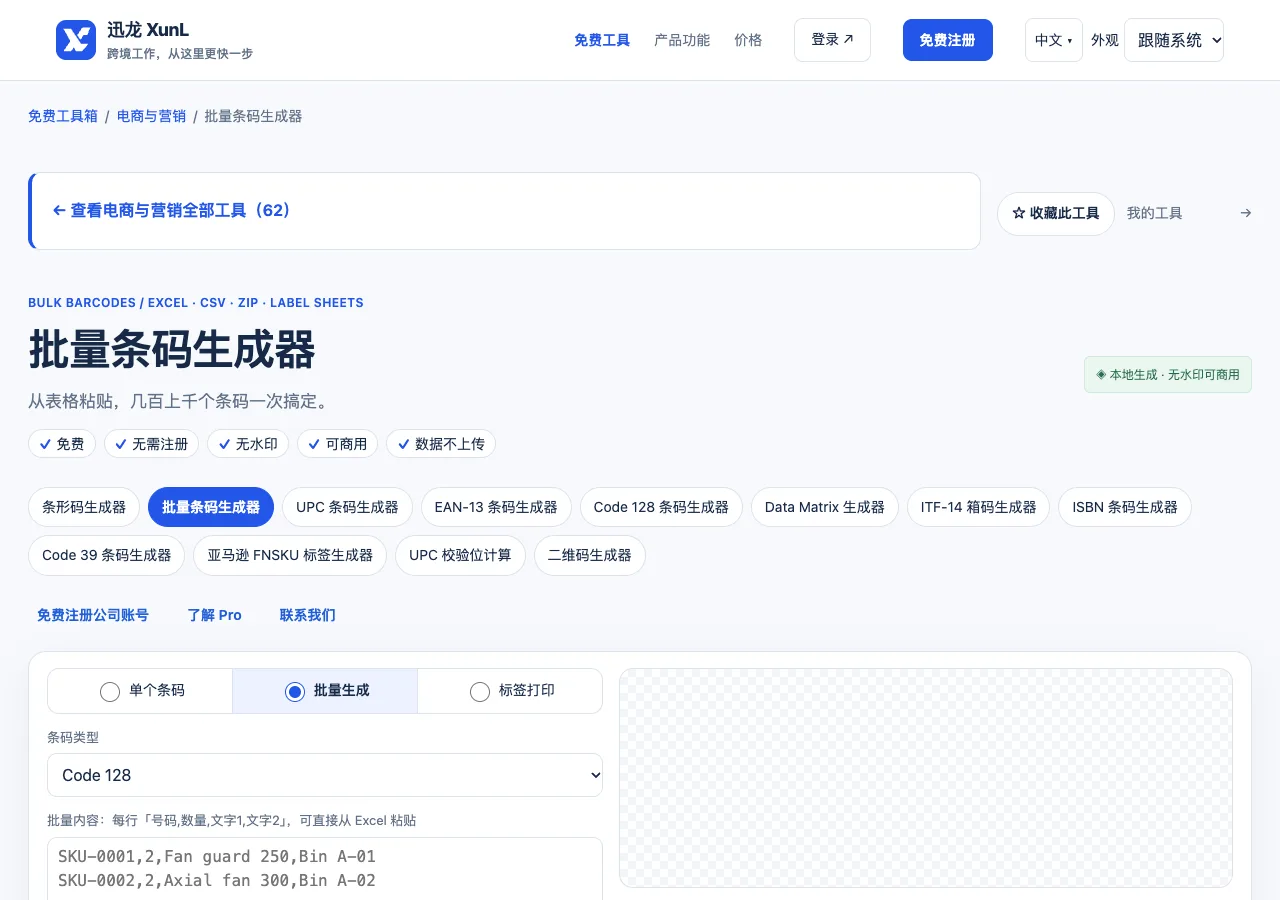This screenshot has width=1280, height=900.
Task: Click 收藏此工具 to bookmark the tool
Action: (x=1056, y=214)
